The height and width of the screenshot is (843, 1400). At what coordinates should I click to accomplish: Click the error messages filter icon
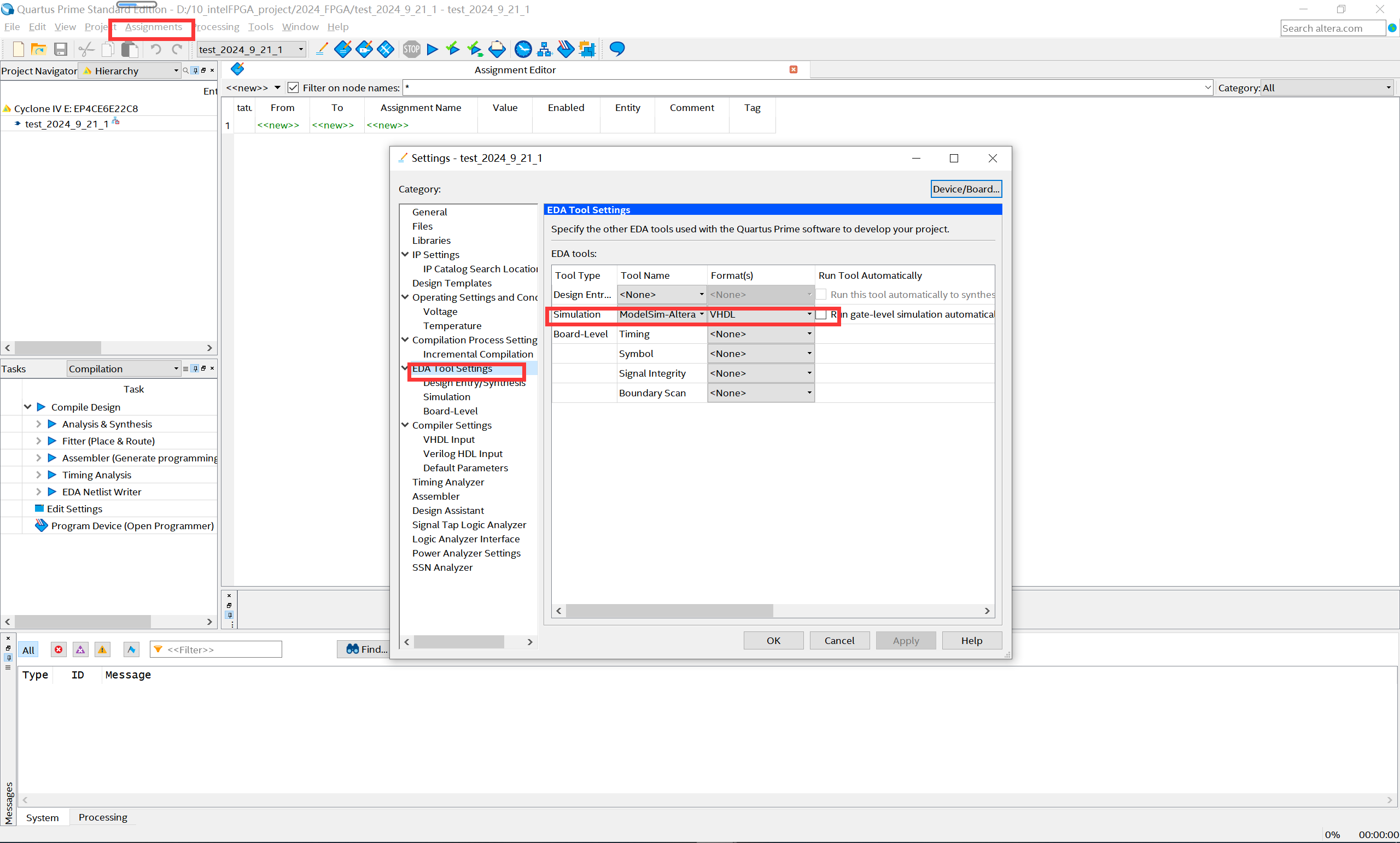(x=59, y=649)
